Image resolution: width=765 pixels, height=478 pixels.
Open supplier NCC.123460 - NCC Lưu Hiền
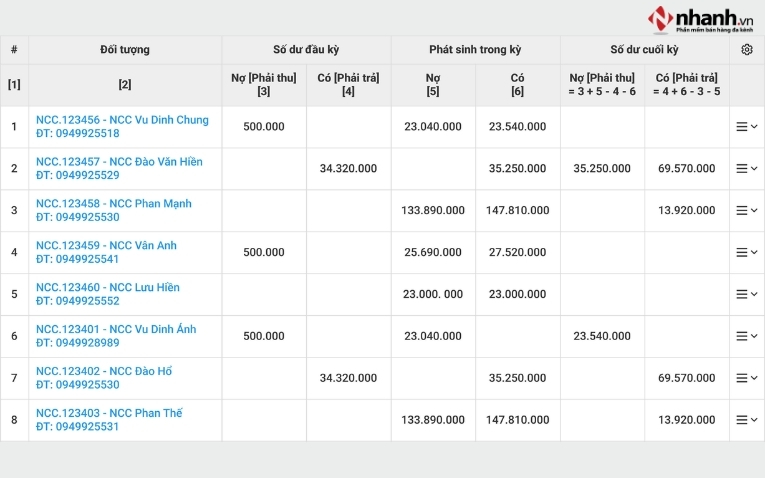[108, 288]
